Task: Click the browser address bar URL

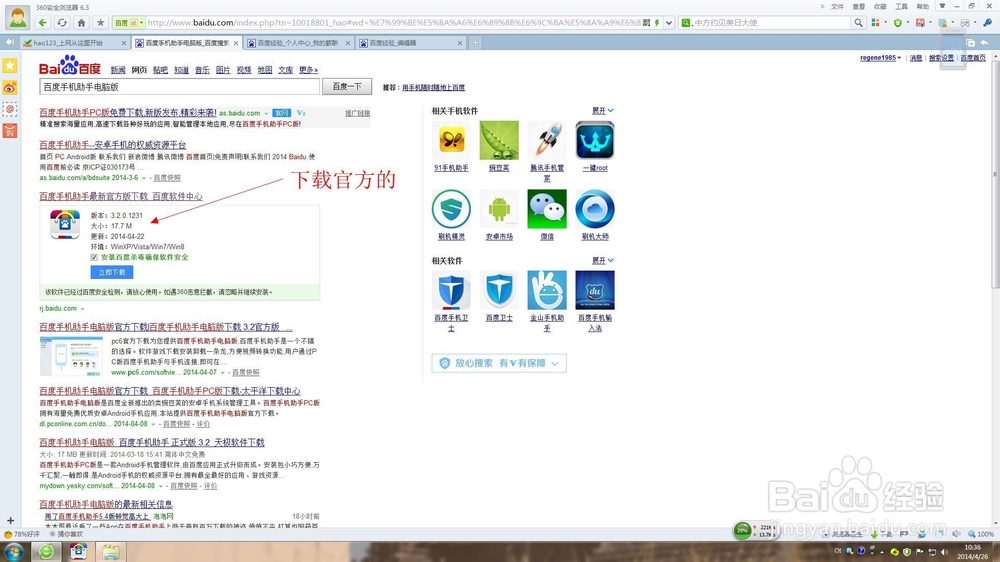Action: tap(393, 23)
